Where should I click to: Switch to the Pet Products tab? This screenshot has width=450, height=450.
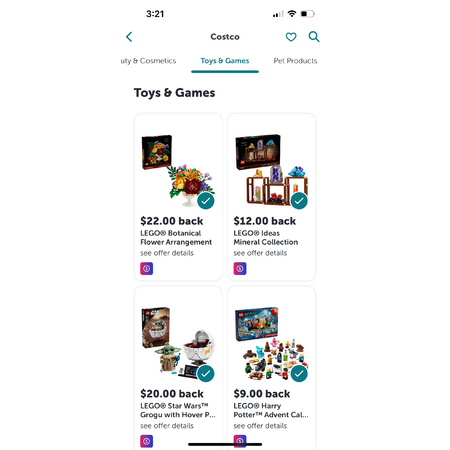295,61
